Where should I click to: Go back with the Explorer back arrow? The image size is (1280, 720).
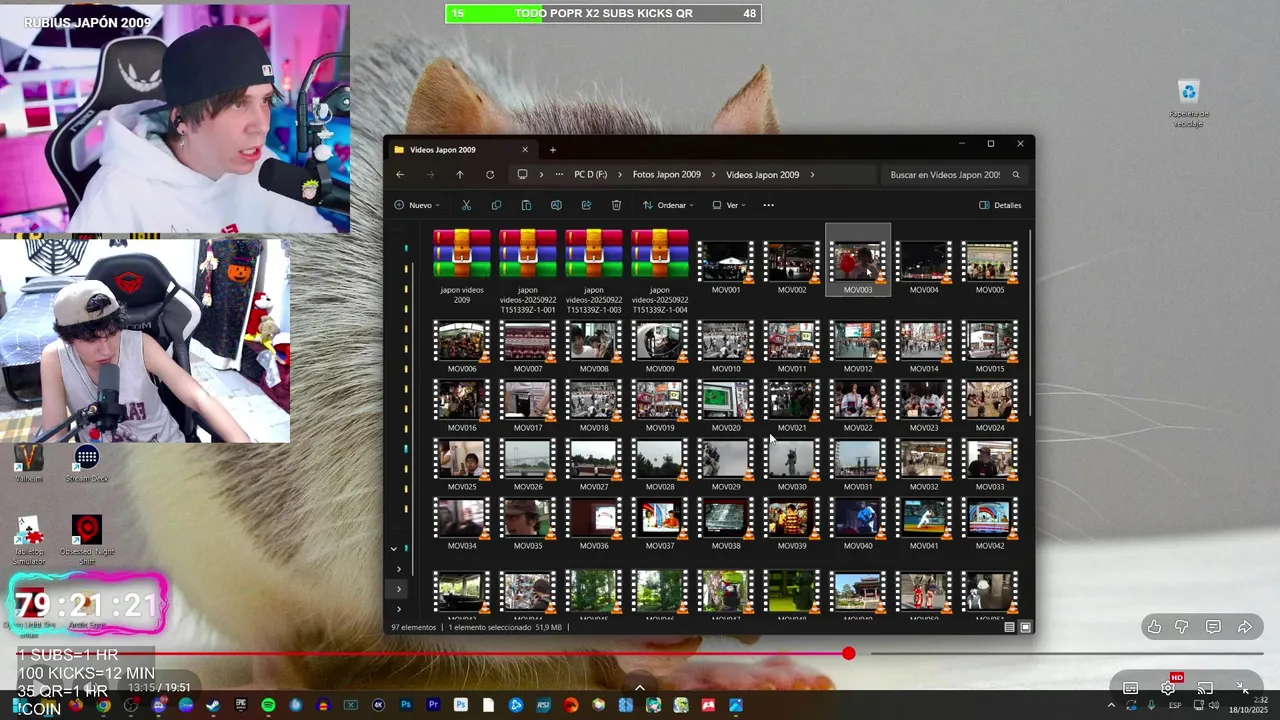click(x=400, y=174)
